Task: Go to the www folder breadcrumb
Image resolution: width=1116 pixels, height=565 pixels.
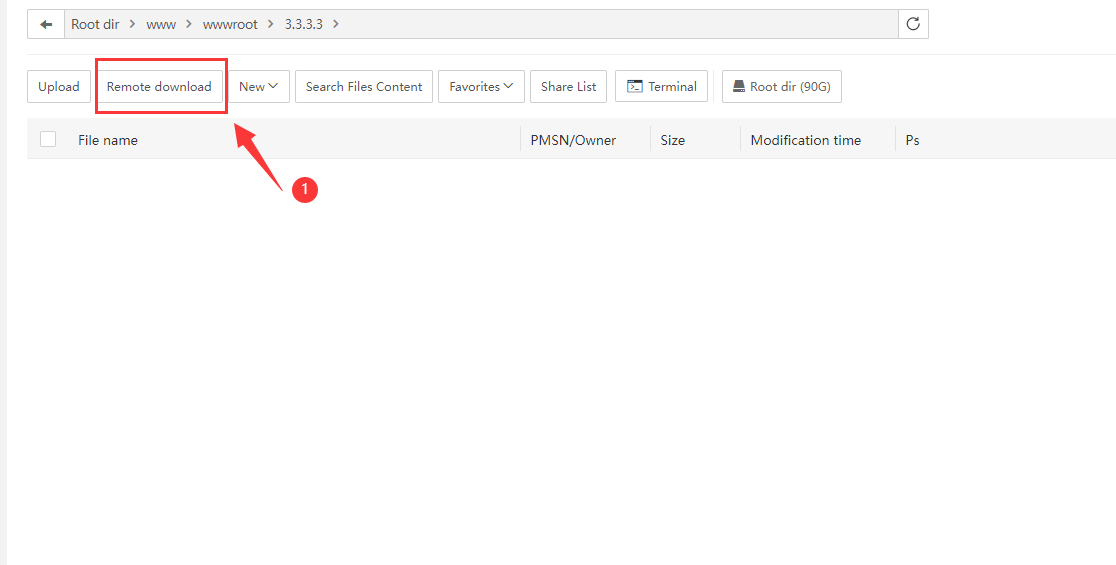Action: click(x=161, y=24)
